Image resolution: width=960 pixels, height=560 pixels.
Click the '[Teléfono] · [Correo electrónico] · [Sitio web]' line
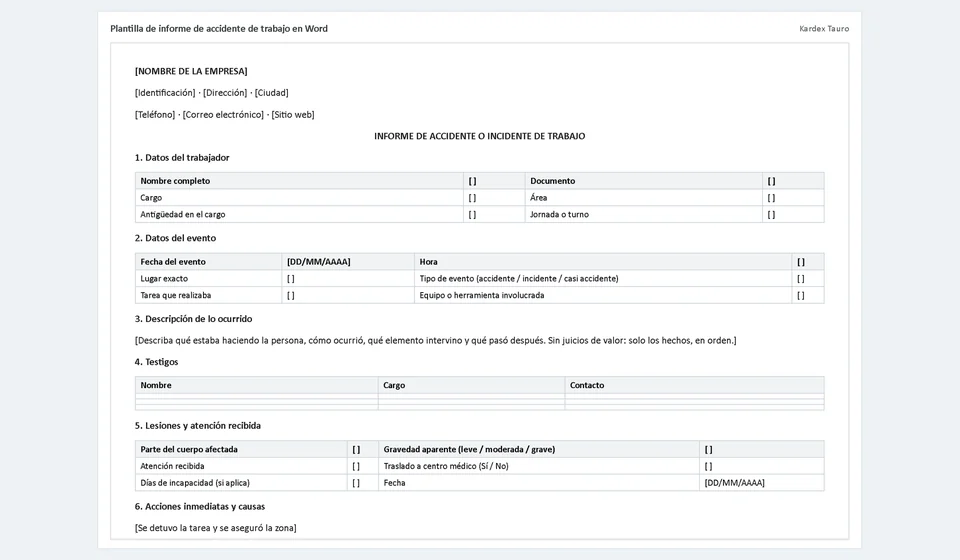(224, 114)
